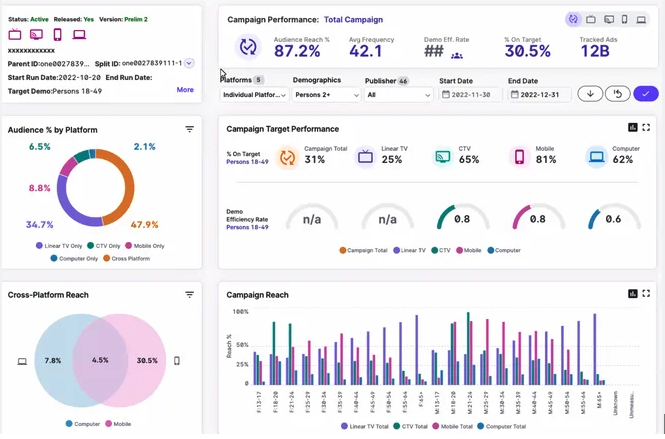The height and width of the screenshot is (439, 665).
Task: Click the reset filters button
Action: (x=618, y=94)
